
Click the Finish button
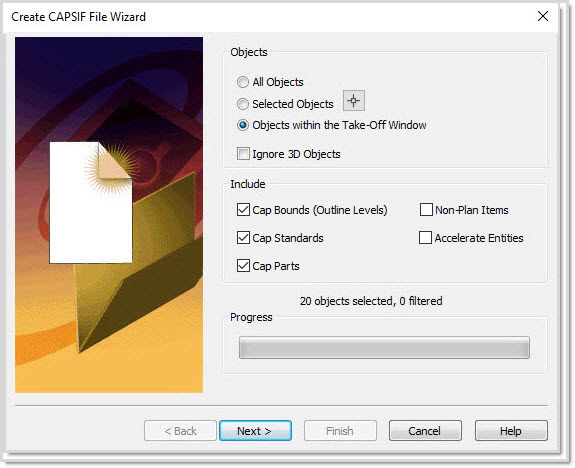coord(340,431)
